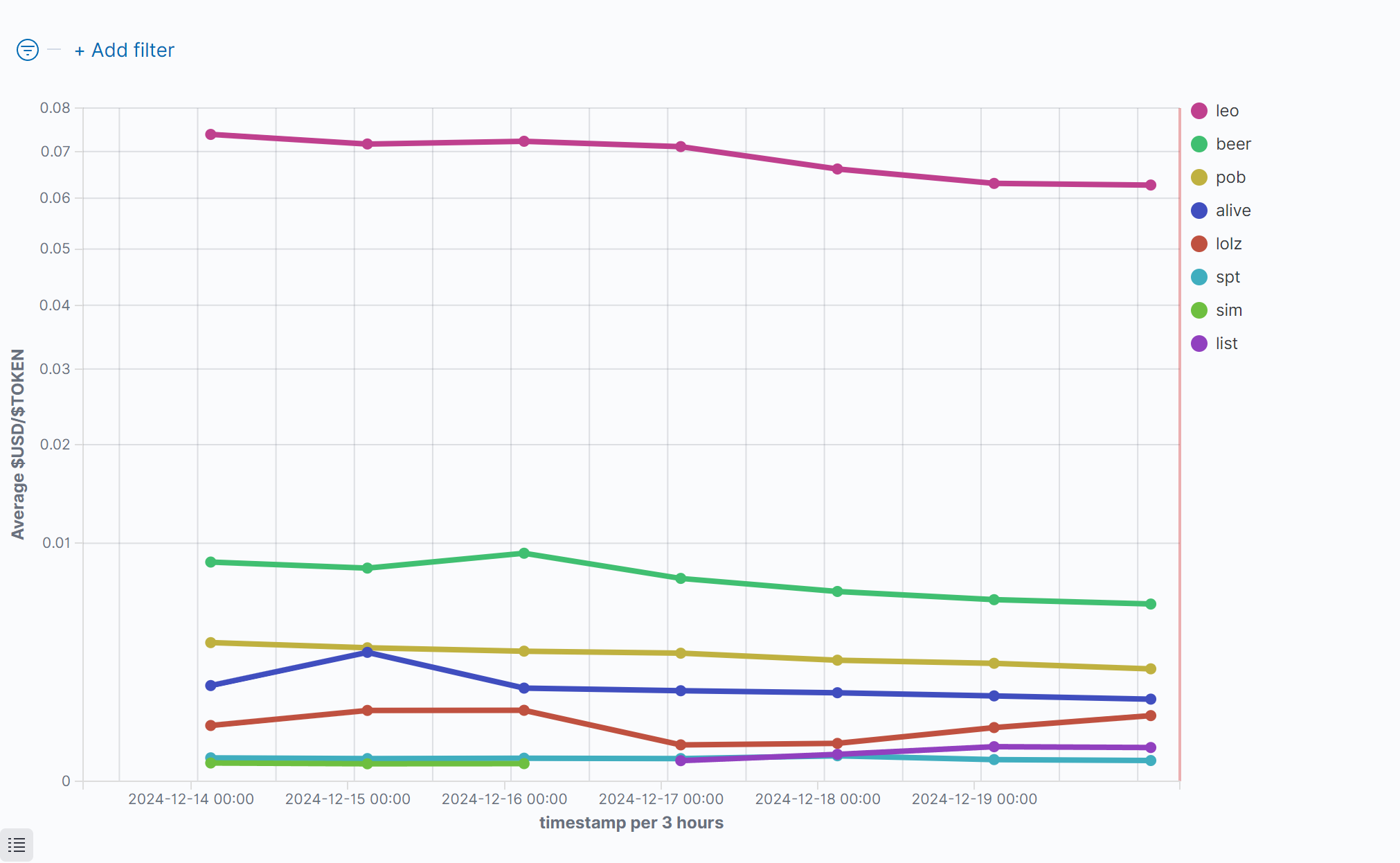Select the sim legend entry
The image size is (1400, 863).
pos(1228,310)
